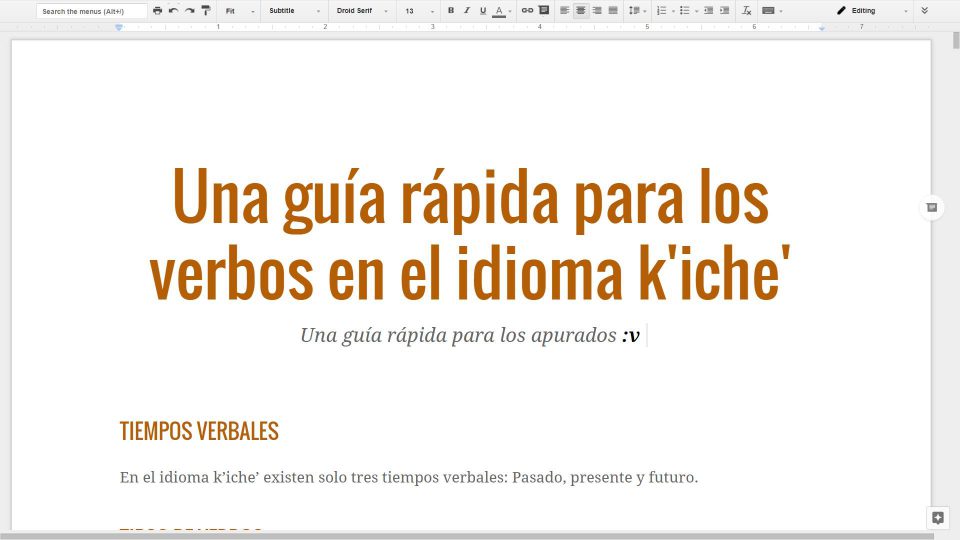960x540 pixels.
Task: Clear formatting with the Tx icon
Action: coord(746,11)
